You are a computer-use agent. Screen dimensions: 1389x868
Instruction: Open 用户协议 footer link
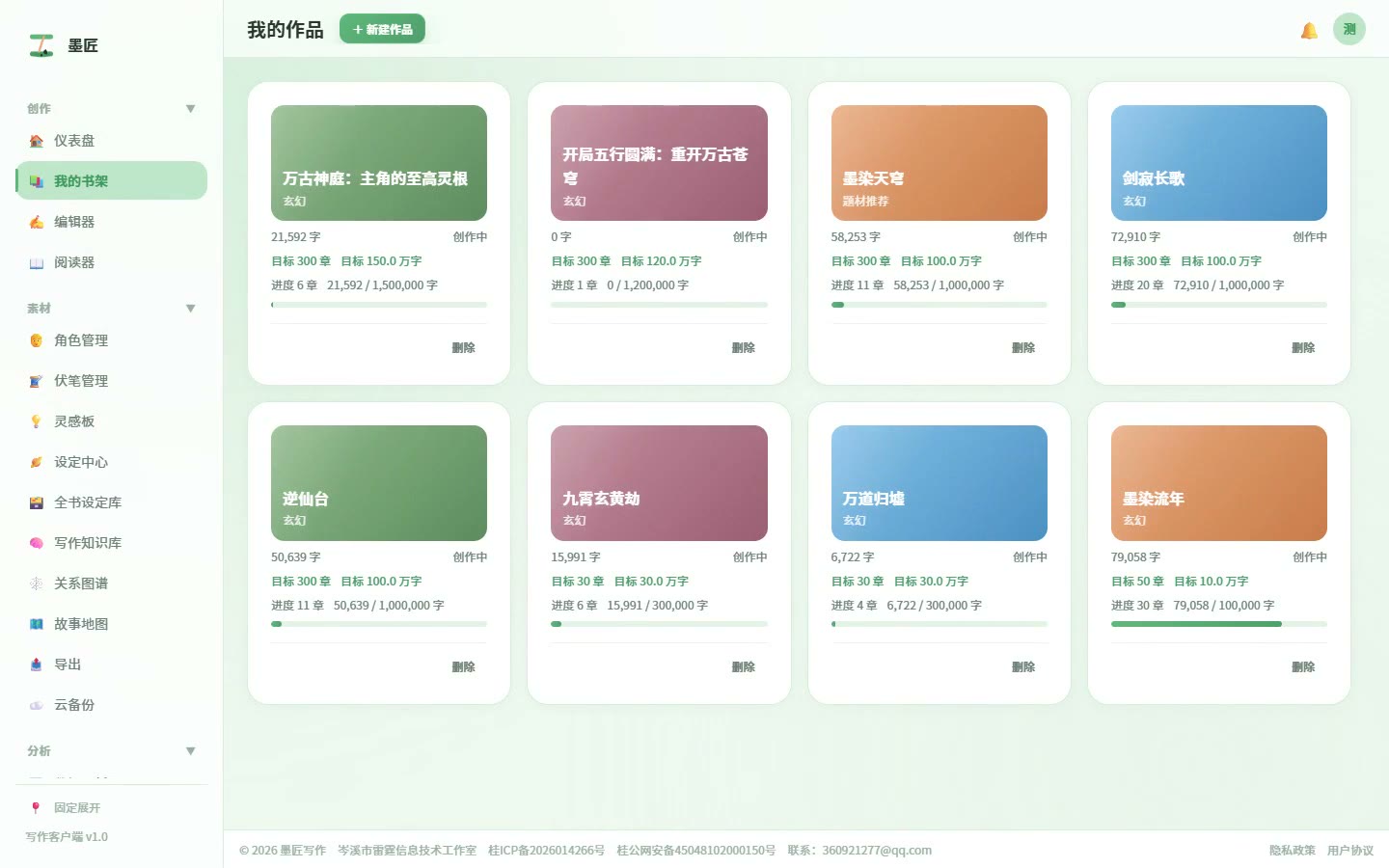pyautogui.click(x=1349, y=851)
